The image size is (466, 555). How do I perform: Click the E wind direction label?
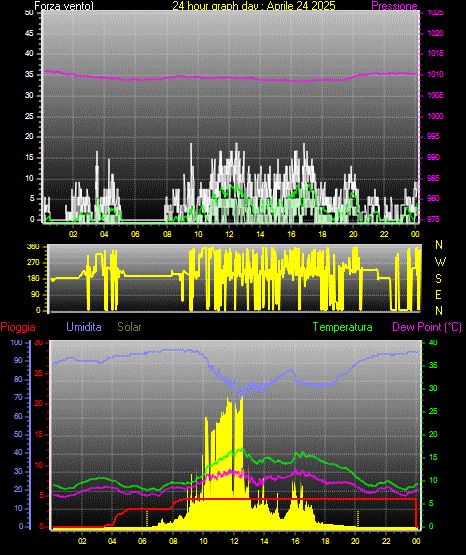click(438, 294)
